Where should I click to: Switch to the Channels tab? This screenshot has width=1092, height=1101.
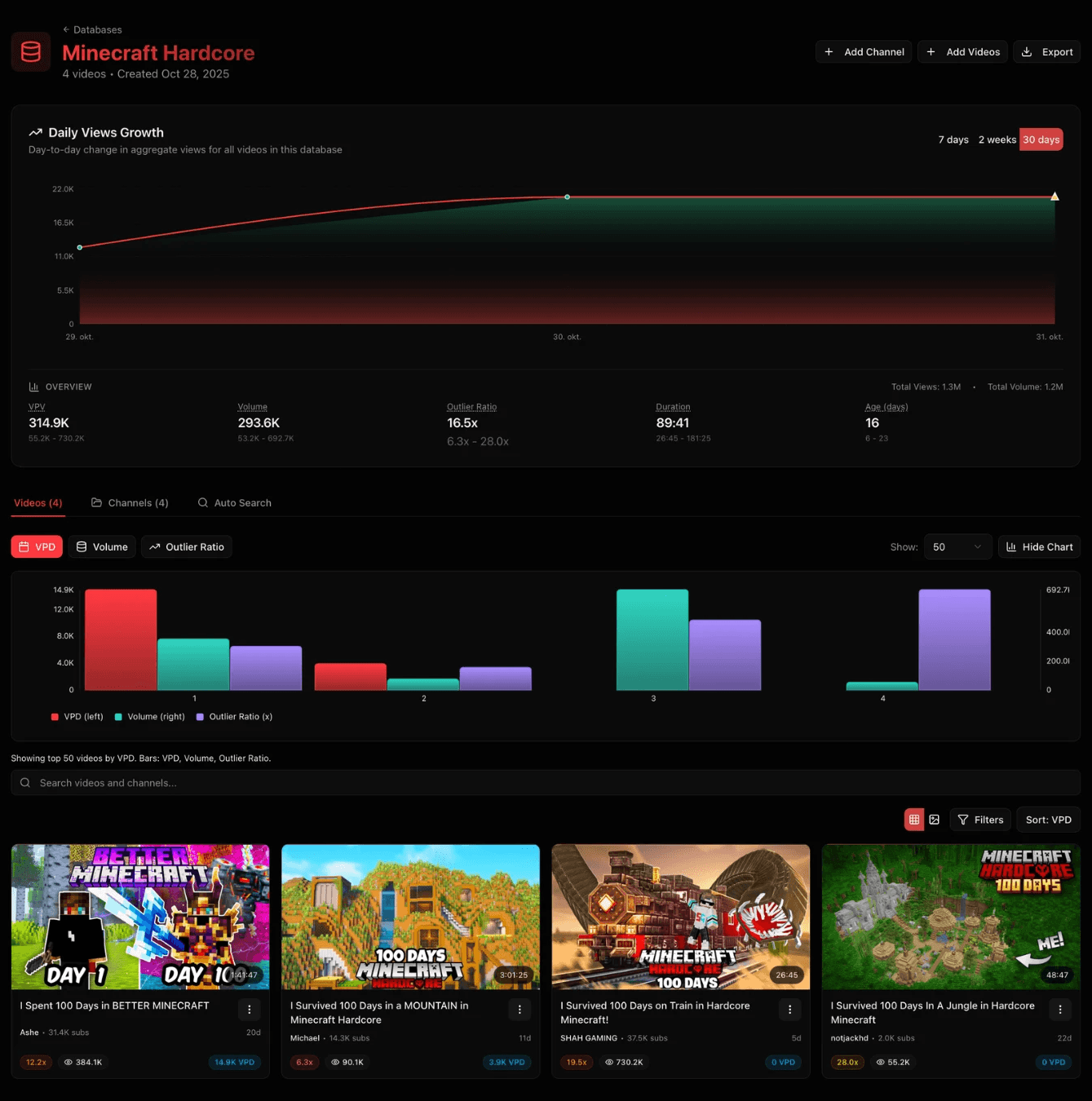click(129, 502)
